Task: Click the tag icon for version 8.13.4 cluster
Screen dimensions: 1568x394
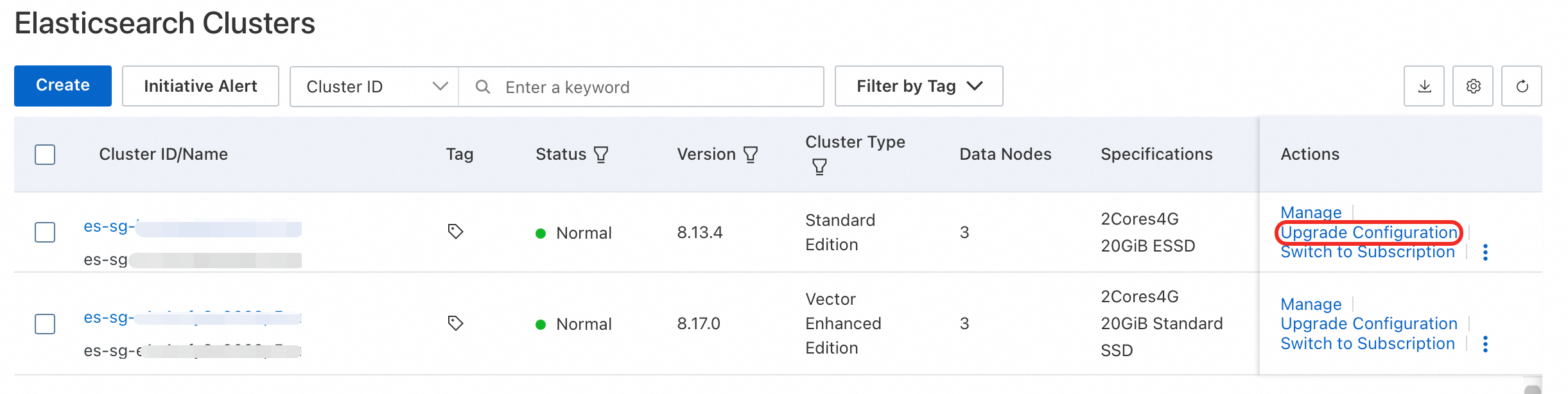Action: [455, 232]
